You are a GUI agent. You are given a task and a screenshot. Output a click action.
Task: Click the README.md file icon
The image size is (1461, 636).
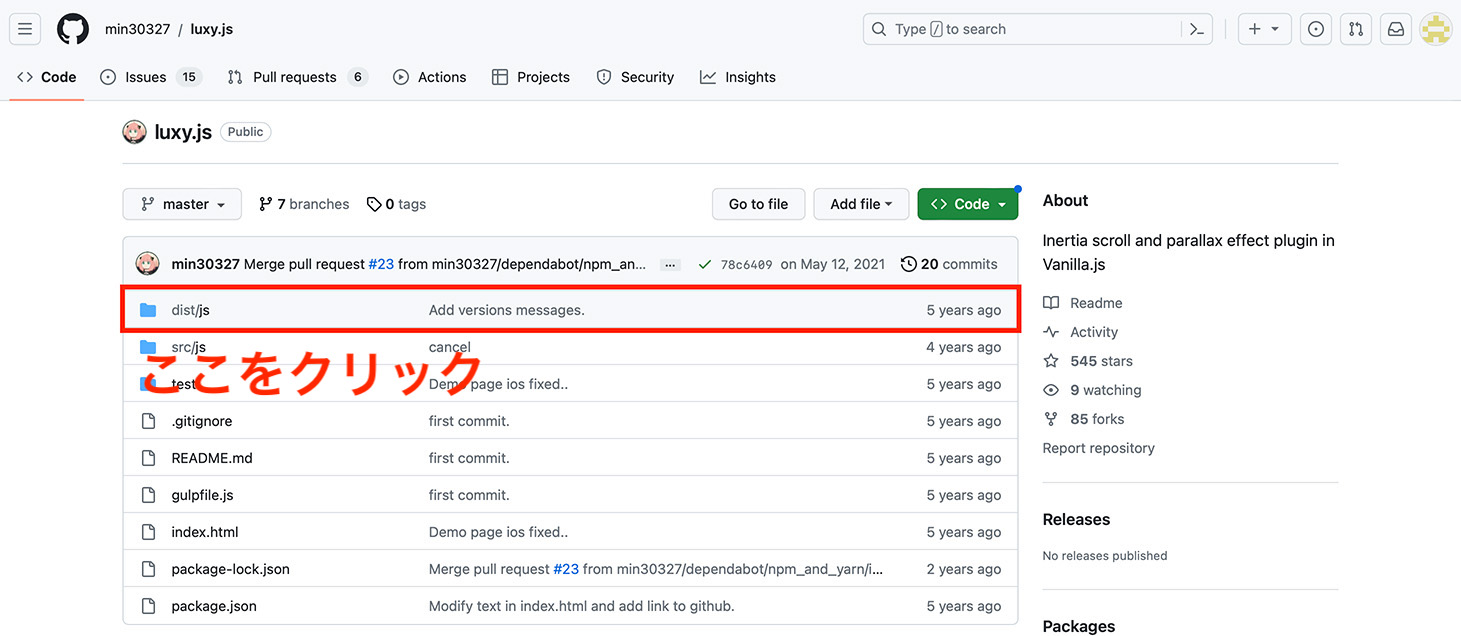[148, 458]
